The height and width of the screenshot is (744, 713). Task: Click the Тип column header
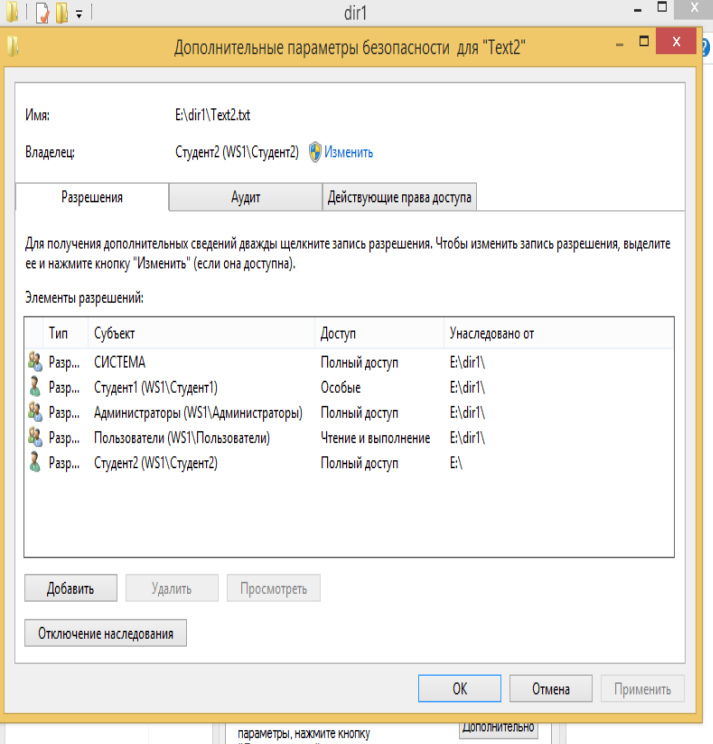[65, 333]
